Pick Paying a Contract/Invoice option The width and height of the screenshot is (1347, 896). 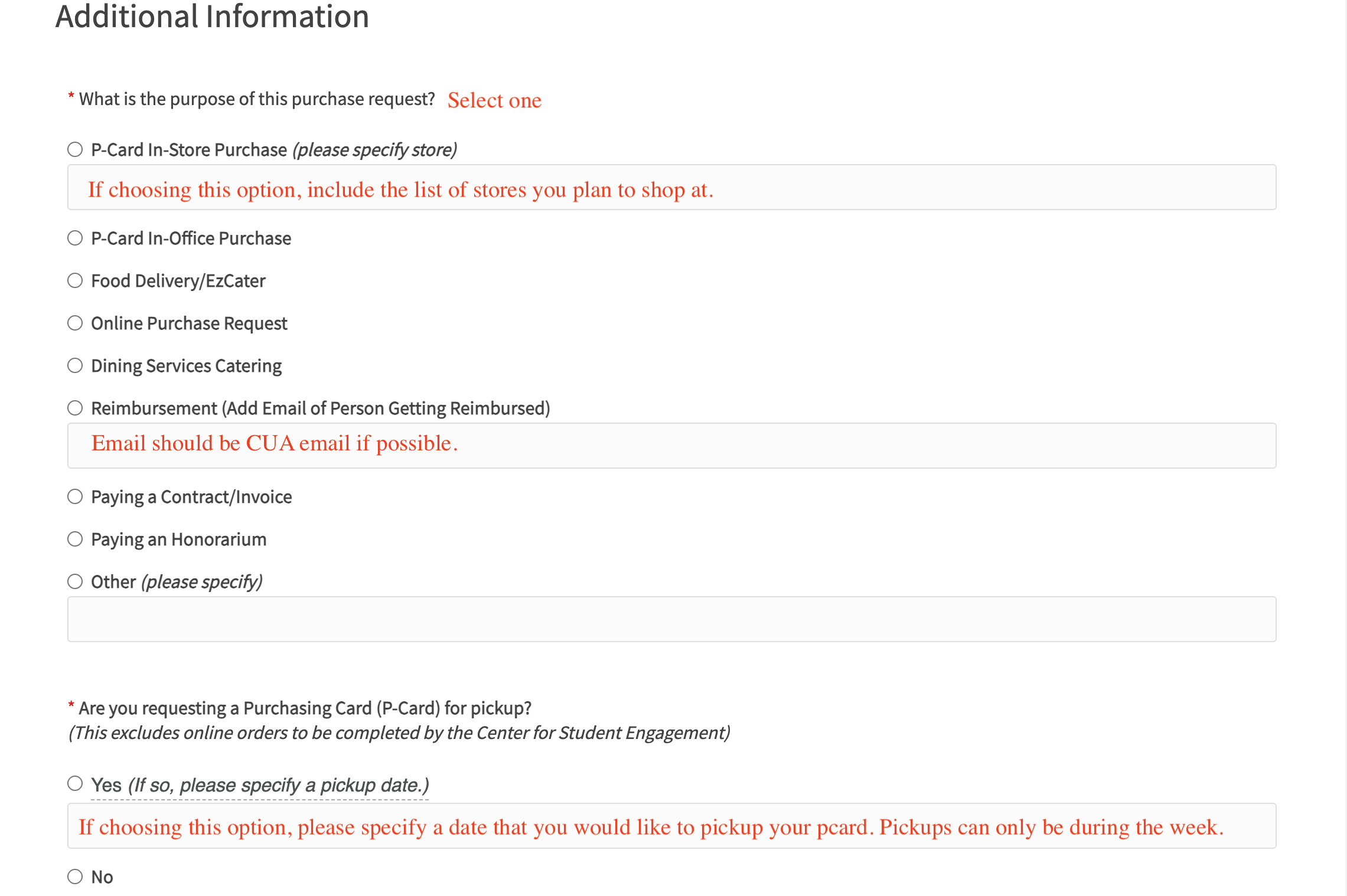[x=75, y=496]
